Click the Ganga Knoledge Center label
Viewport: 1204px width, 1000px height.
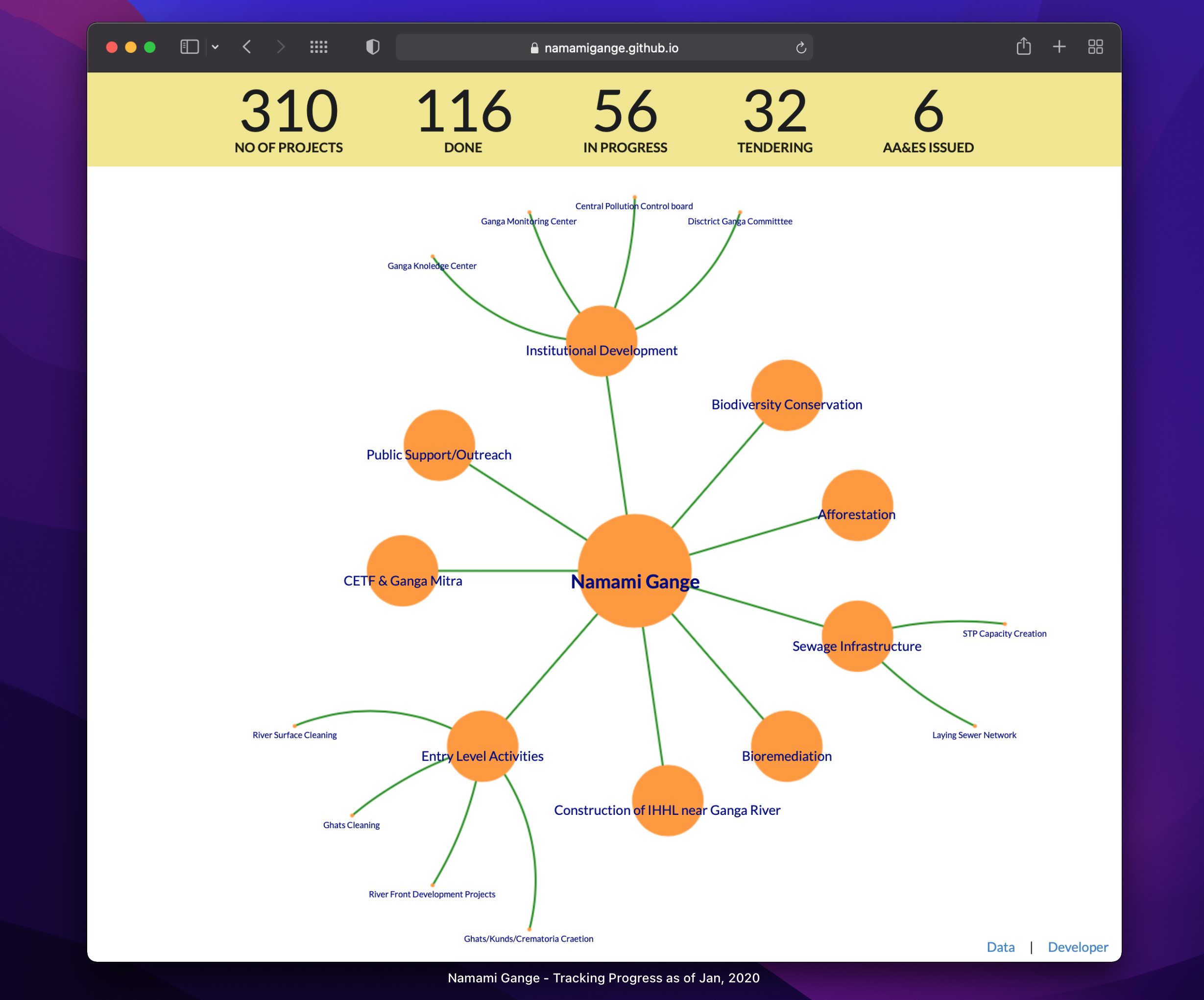click(432, 266)
